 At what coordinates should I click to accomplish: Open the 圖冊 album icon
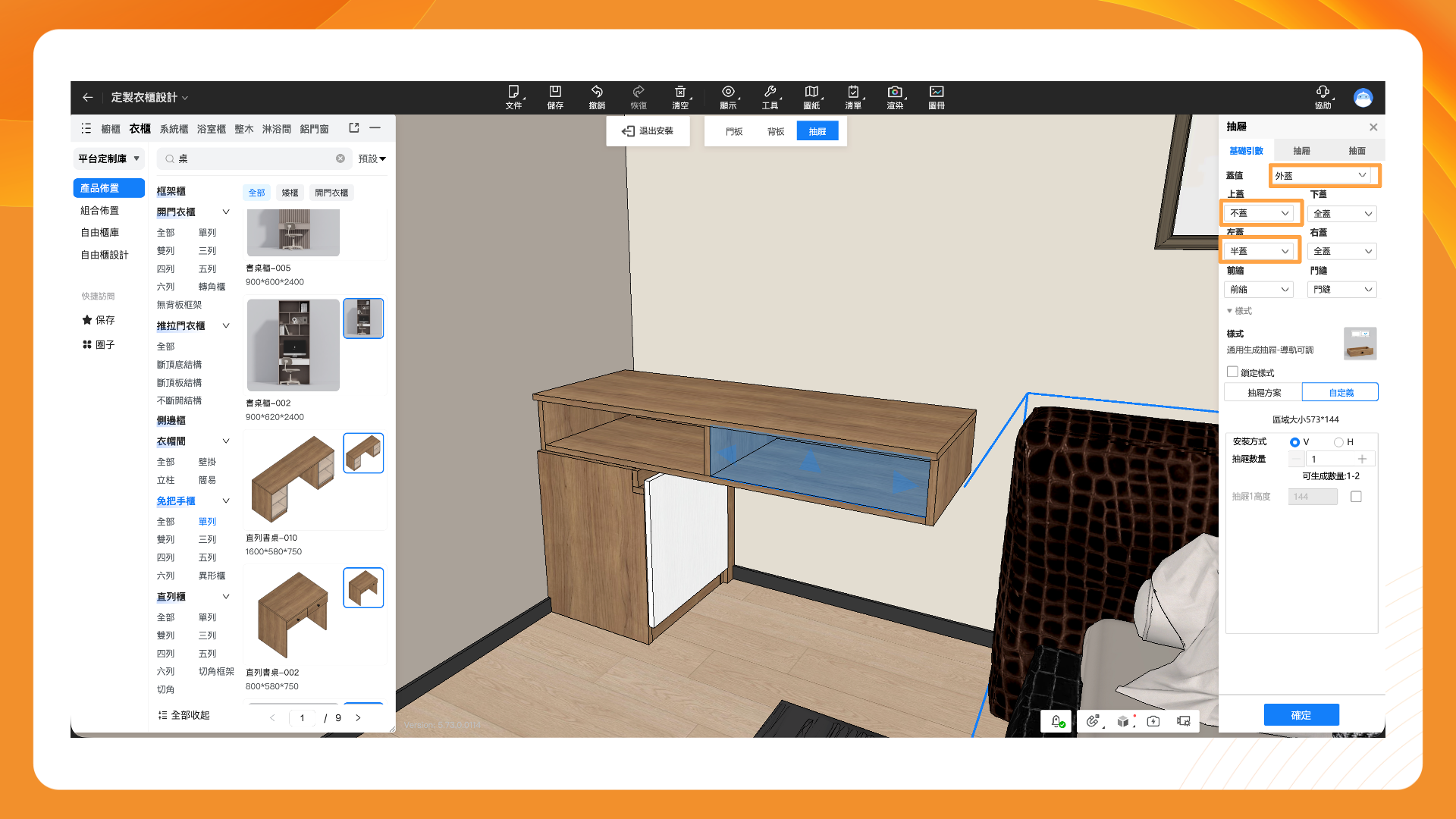click(x=937, y=92)
